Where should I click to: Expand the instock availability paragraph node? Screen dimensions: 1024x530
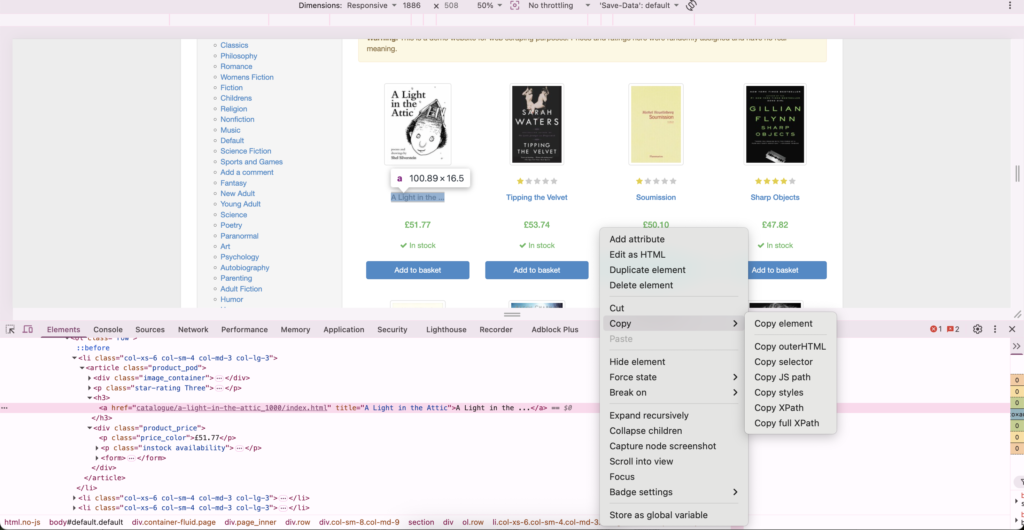[x=97, y=448]
